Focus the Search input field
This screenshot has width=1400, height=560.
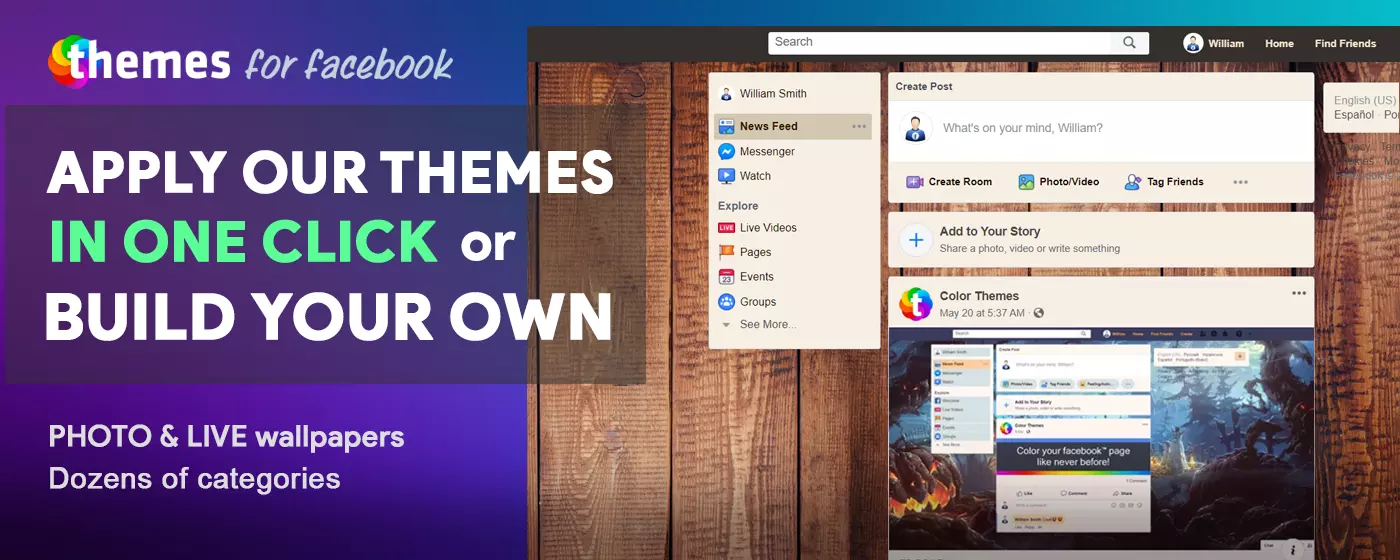click(940, 43)
